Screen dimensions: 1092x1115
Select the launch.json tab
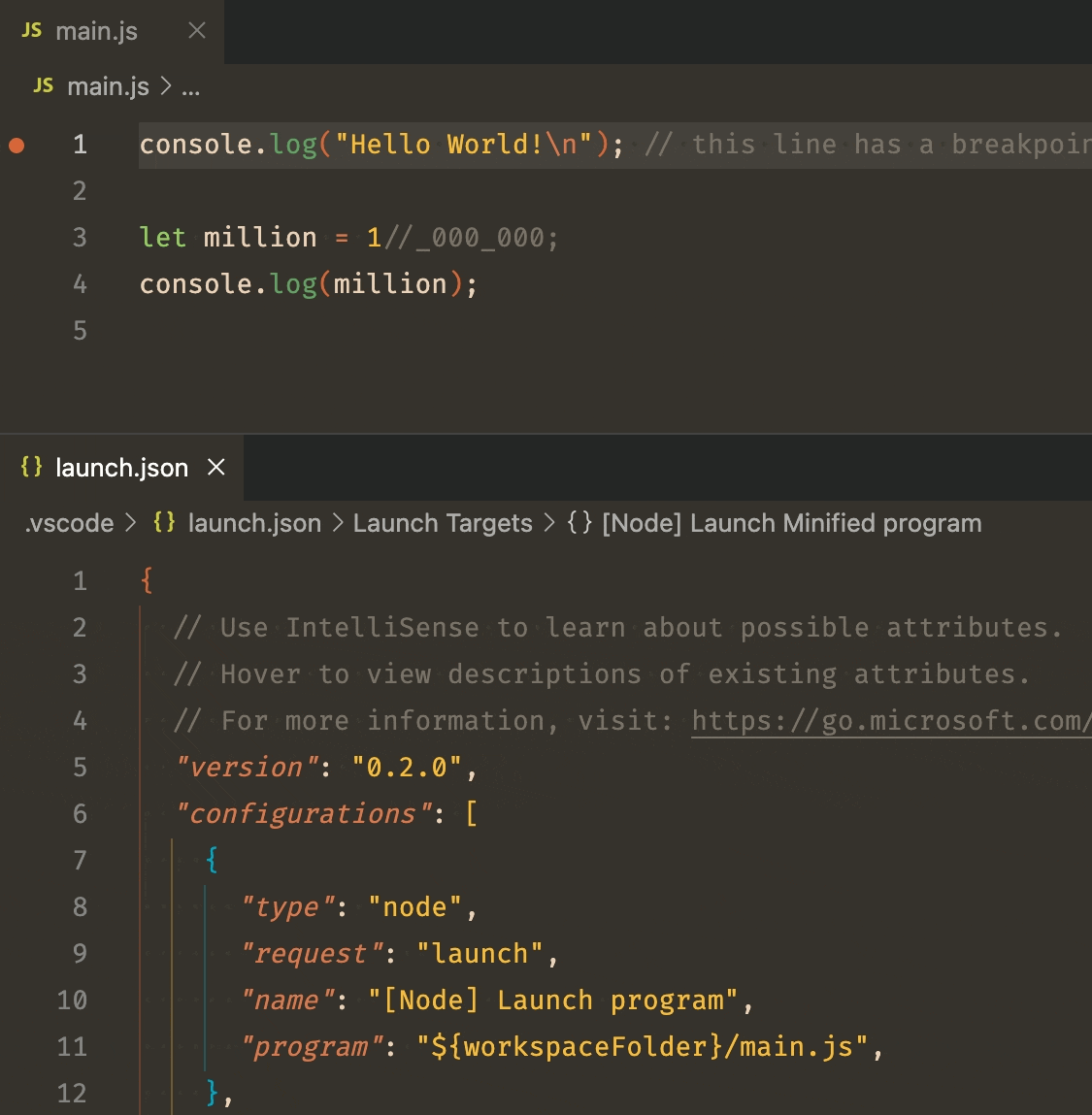tap(121, 467)
